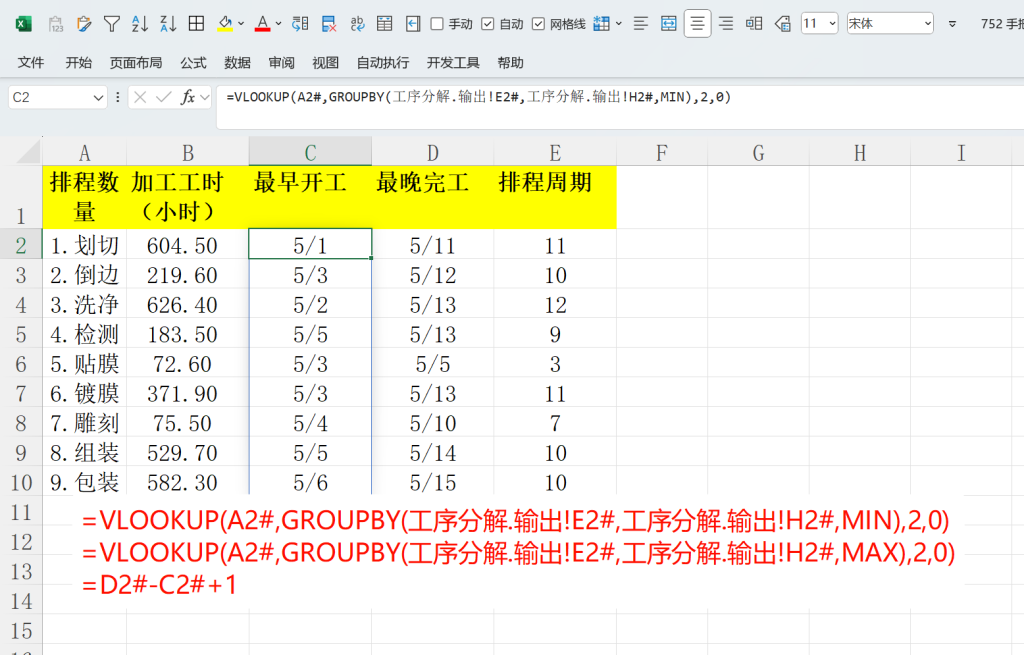Viewport: 1024px width, 655px height.
Task: Click the Paste Formatting brush clipboard icon
Action: [x=84, y=24]
